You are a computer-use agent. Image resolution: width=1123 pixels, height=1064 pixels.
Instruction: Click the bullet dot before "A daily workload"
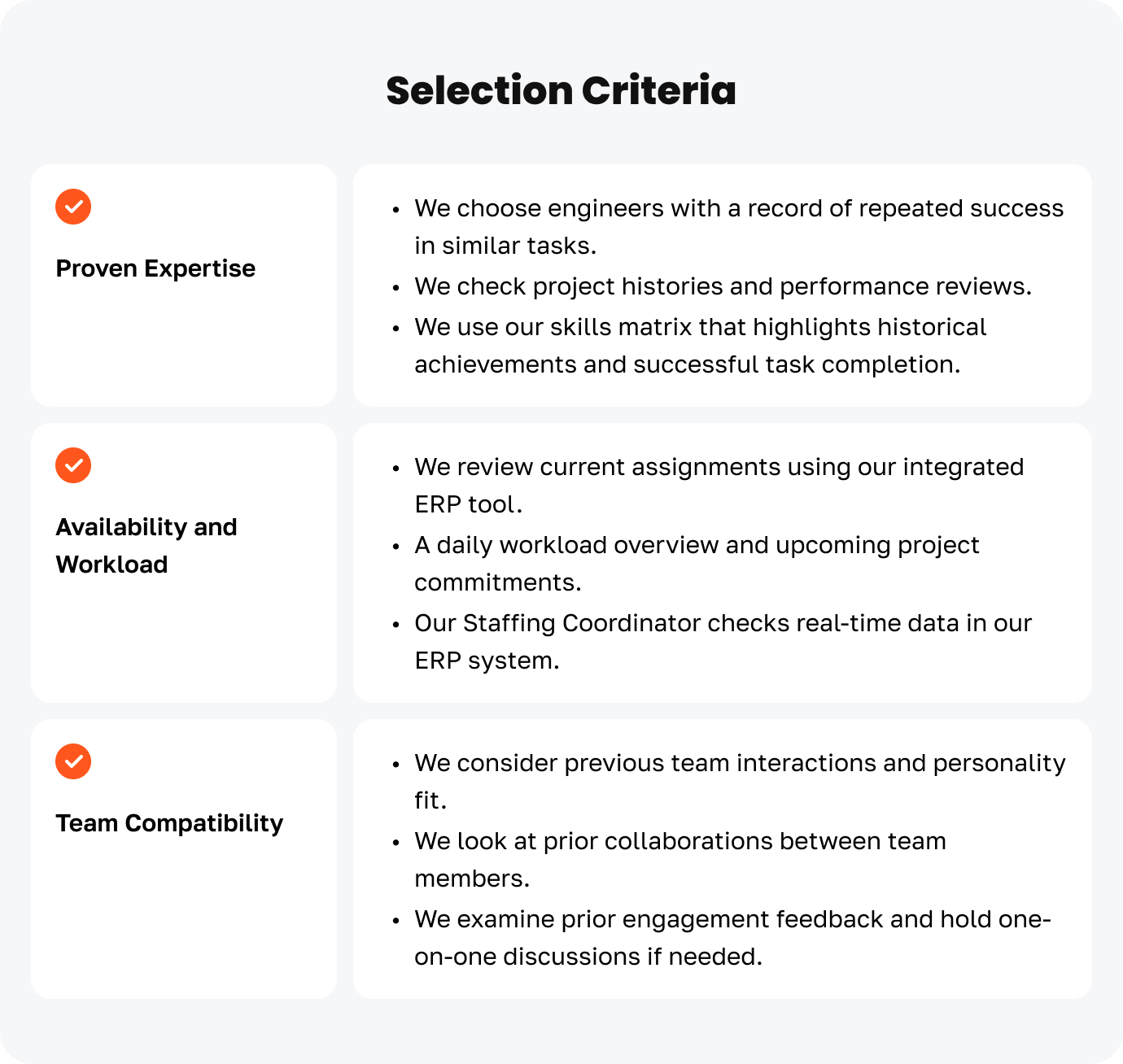tap(396, 547)
